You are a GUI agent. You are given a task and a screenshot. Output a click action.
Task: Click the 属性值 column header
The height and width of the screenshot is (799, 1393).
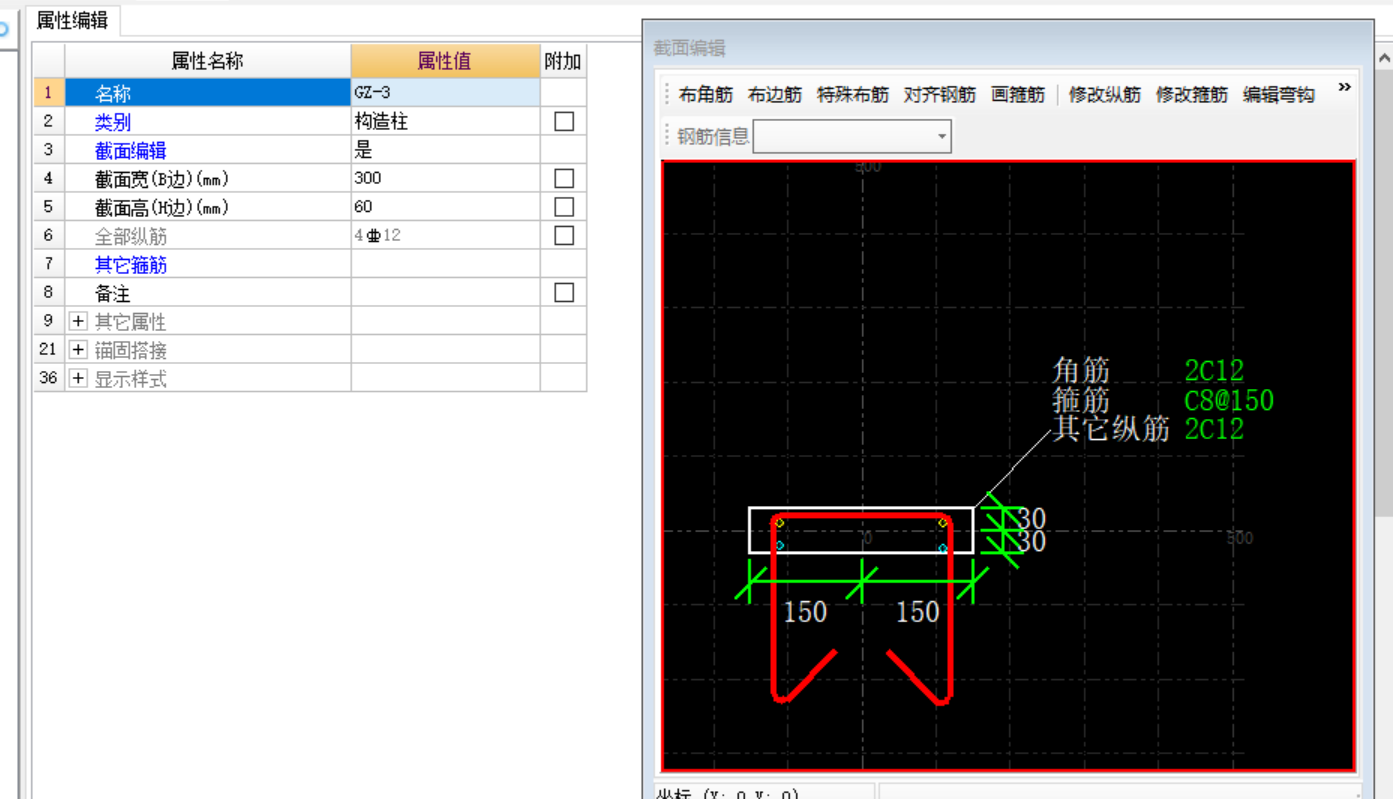coord(445,61)
